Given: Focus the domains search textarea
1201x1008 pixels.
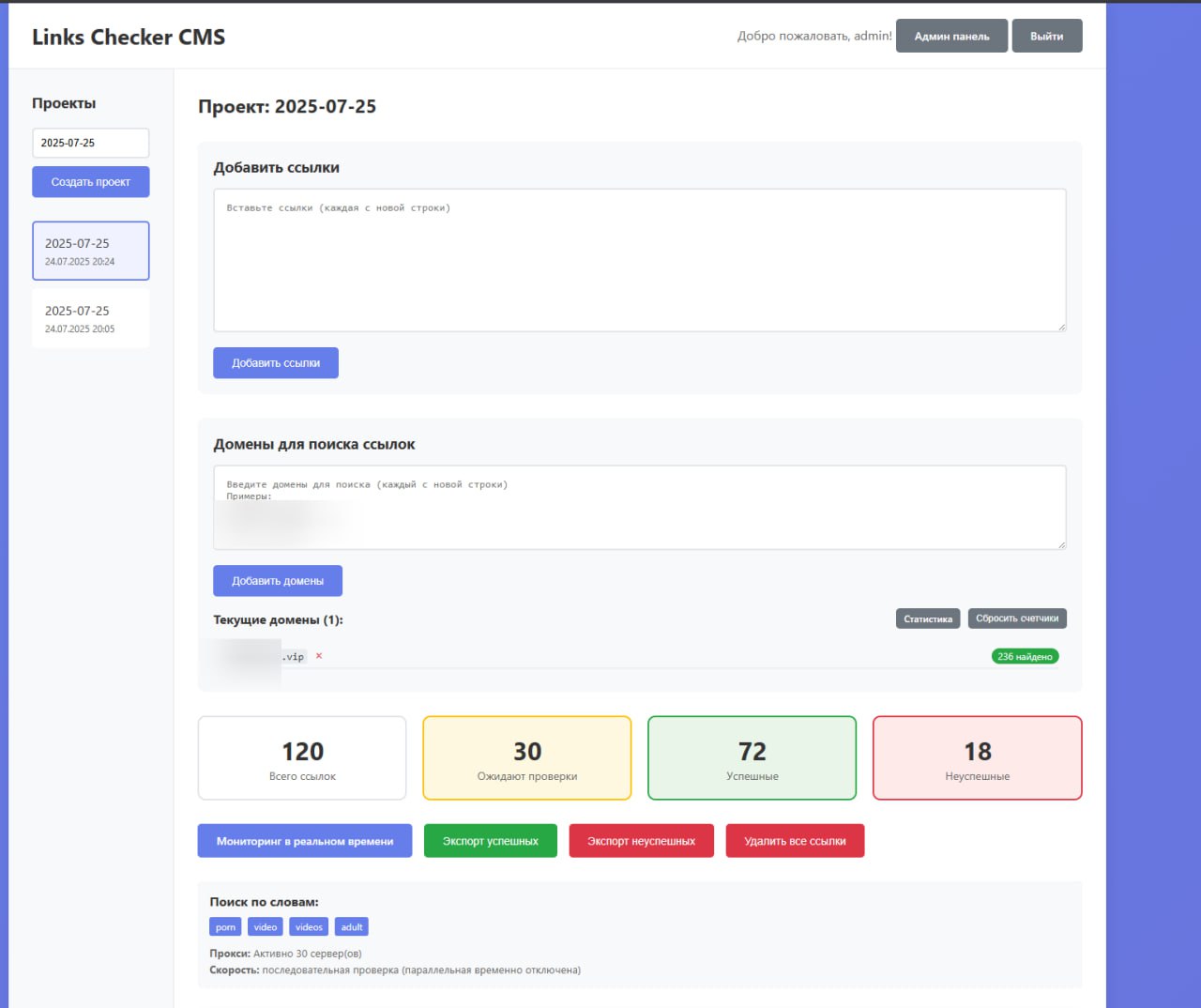Looking at the screenshot, I should tap(639, 508).
